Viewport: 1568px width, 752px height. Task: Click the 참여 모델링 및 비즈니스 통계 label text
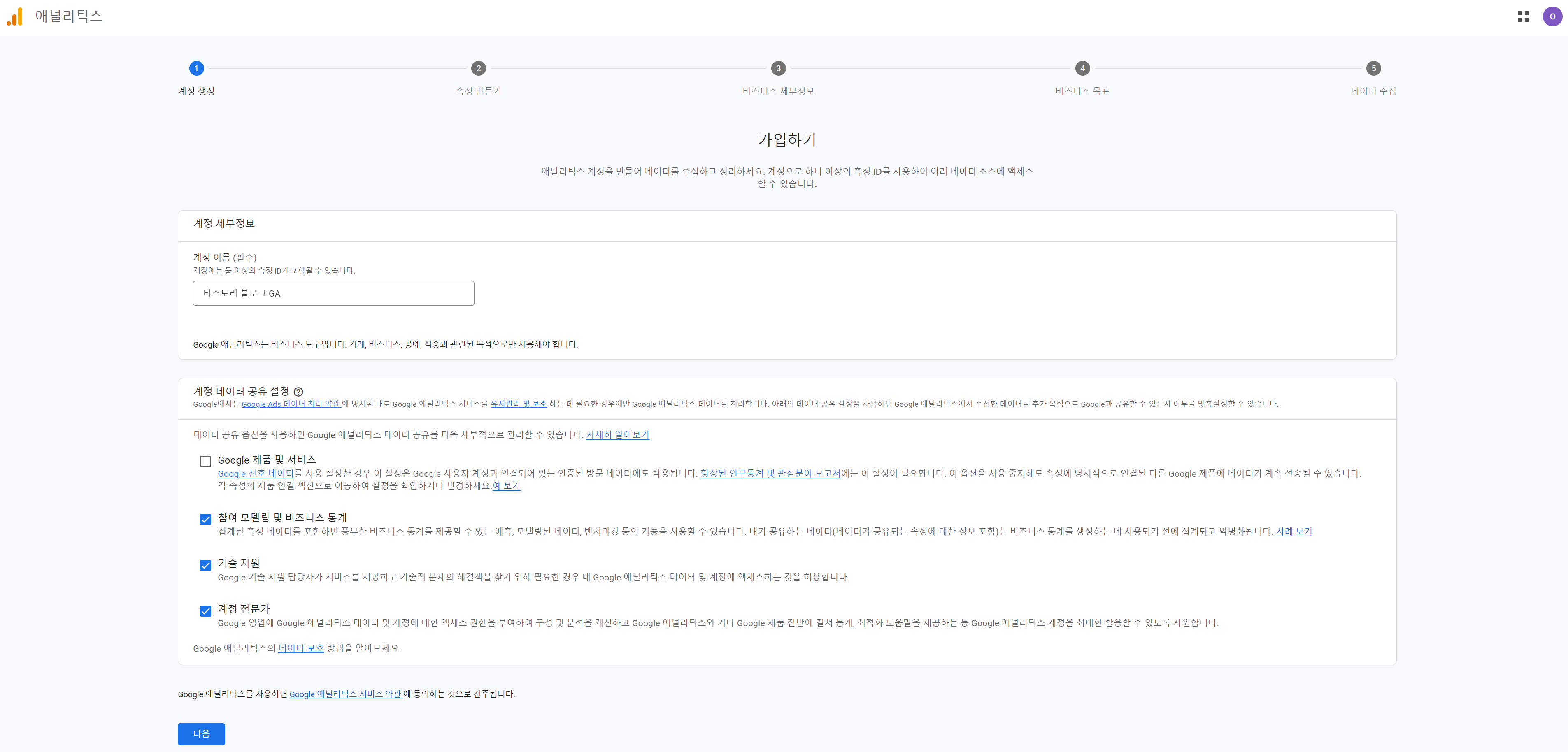click(x=282, y=518)
